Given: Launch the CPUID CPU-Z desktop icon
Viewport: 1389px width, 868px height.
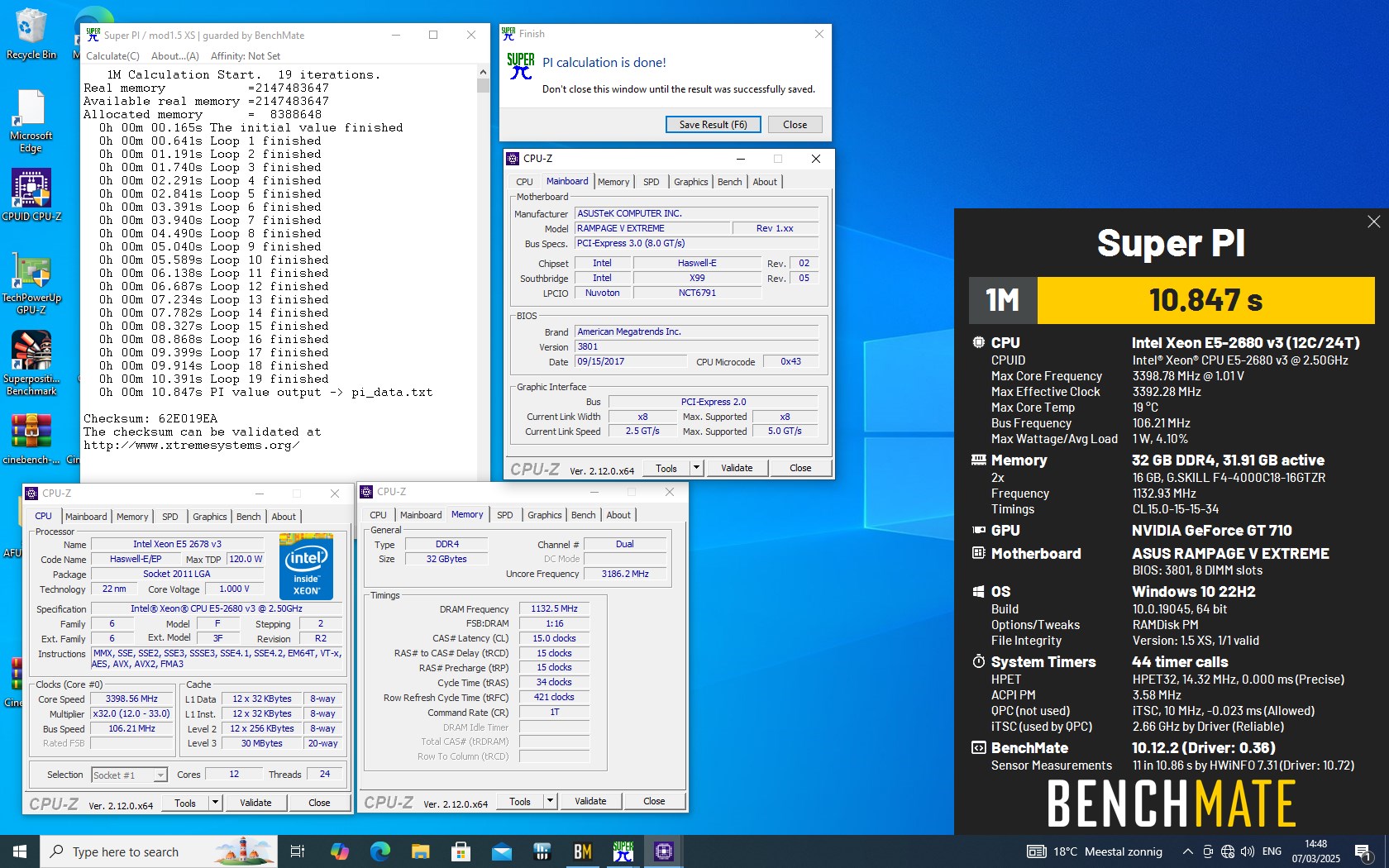Looking at the screenshot, I should (x=31, y=195).
